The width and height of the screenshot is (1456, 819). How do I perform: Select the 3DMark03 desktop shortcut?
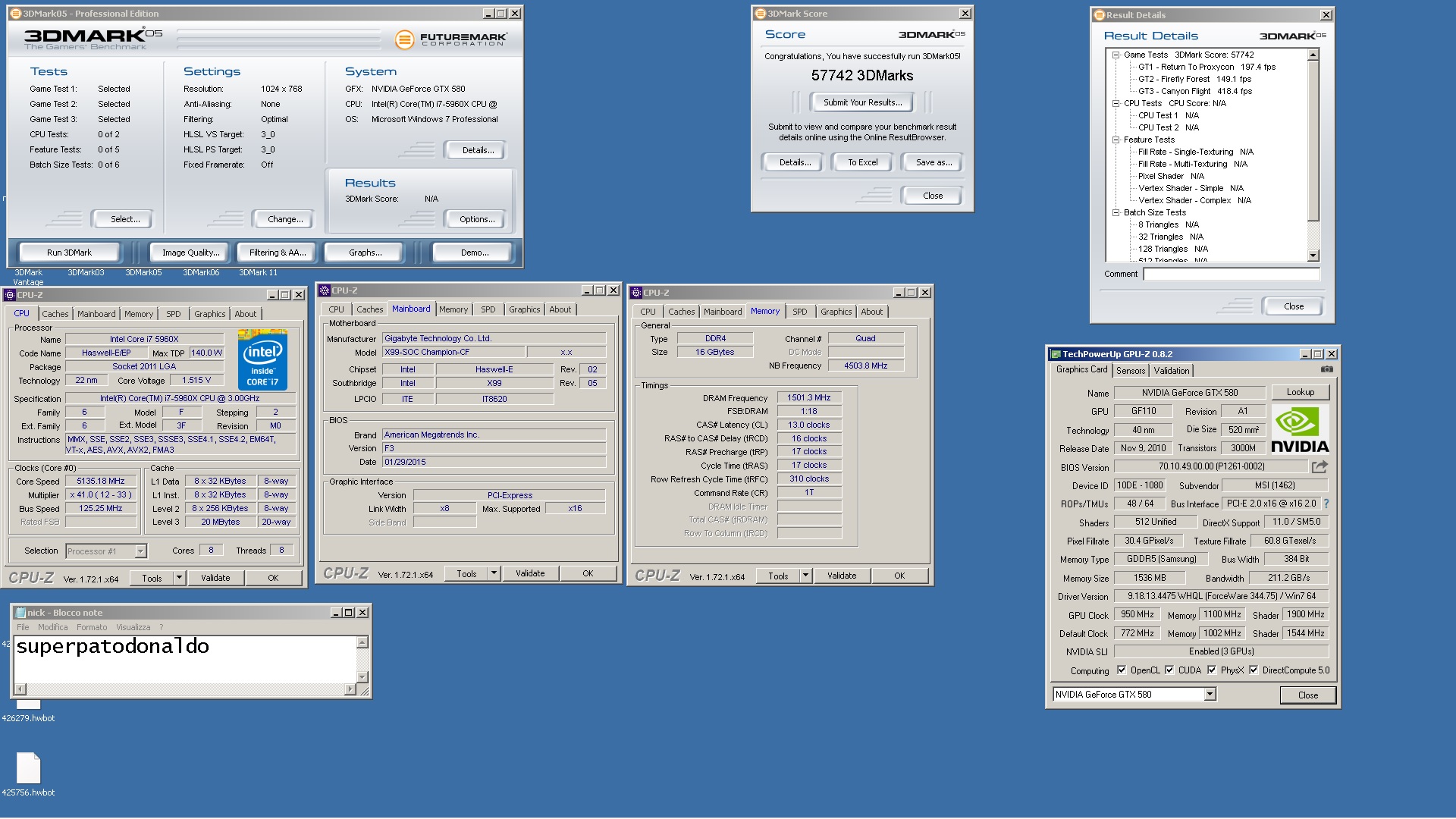86,272
